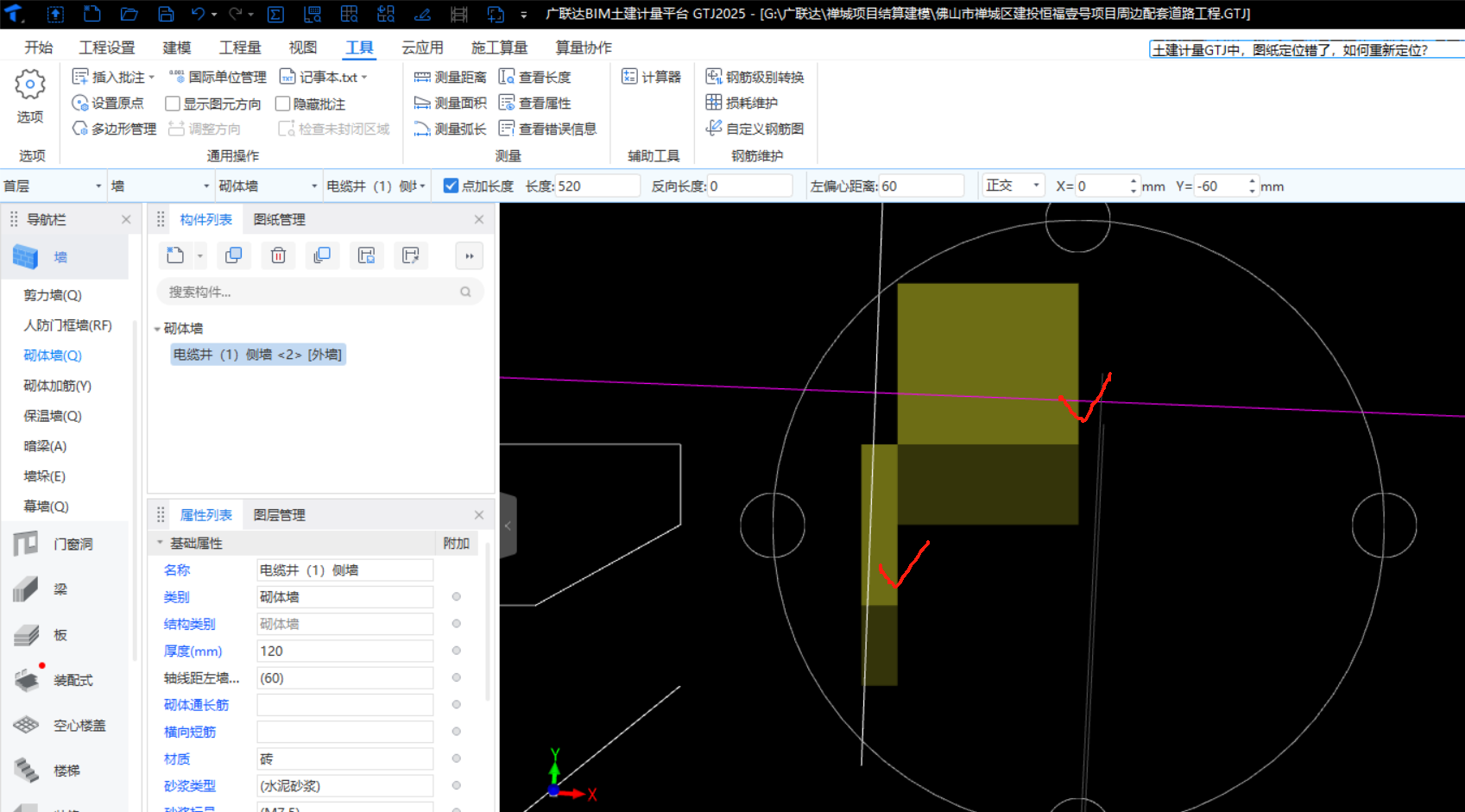
Task: Open the 计算器 calculator
Action: point(652,77)
